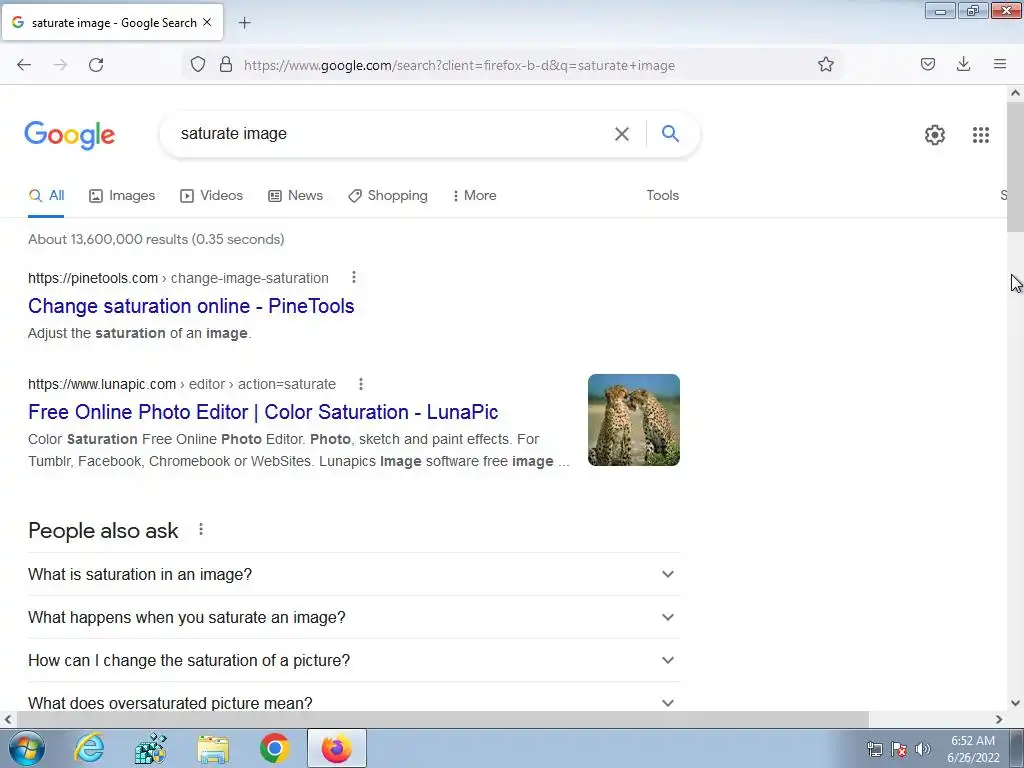Expand 'How can I change the saturation of a picture?'

(354, 660)
